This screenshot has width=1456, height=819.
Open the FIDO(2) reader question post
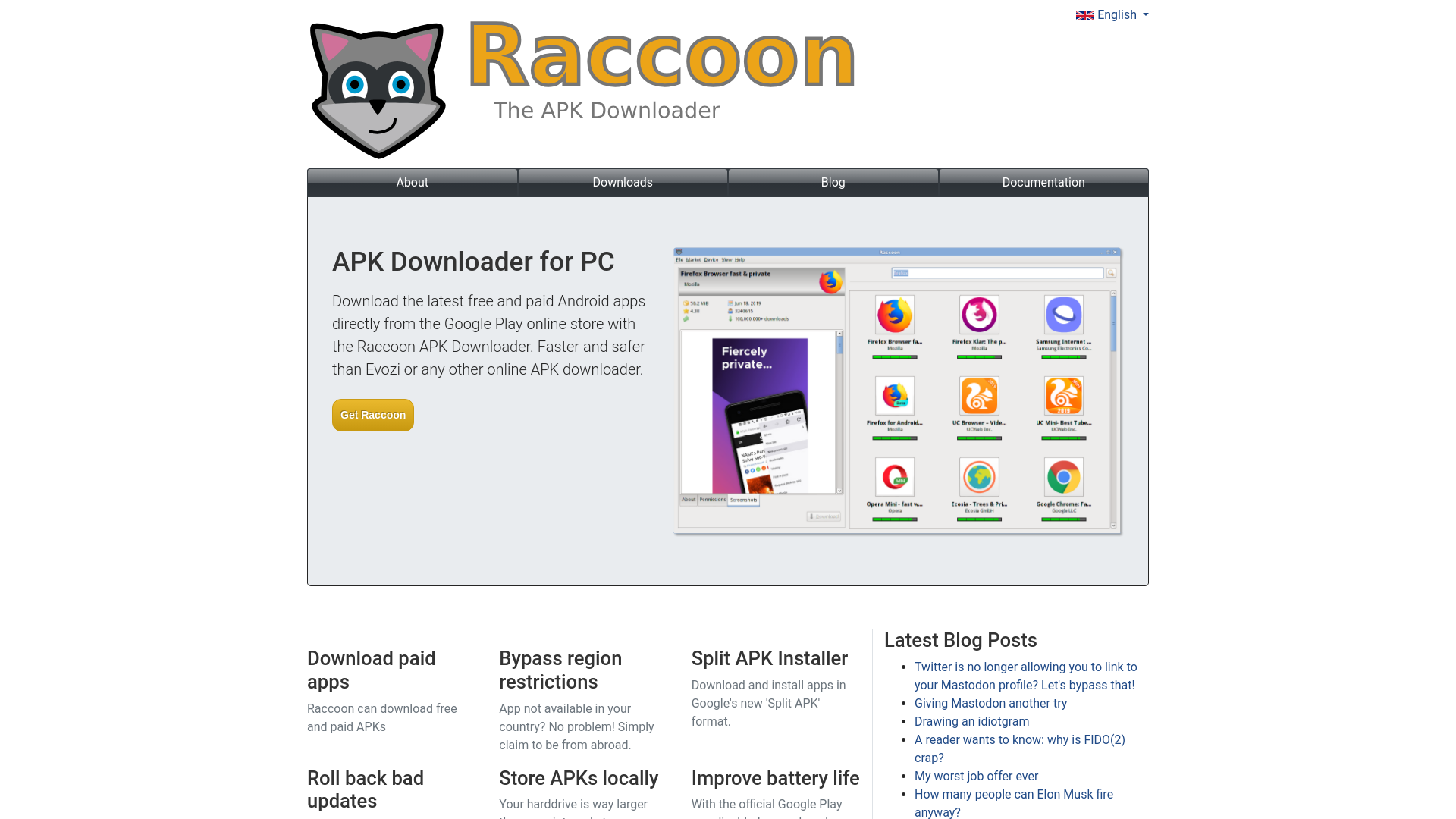point(1019,748)
